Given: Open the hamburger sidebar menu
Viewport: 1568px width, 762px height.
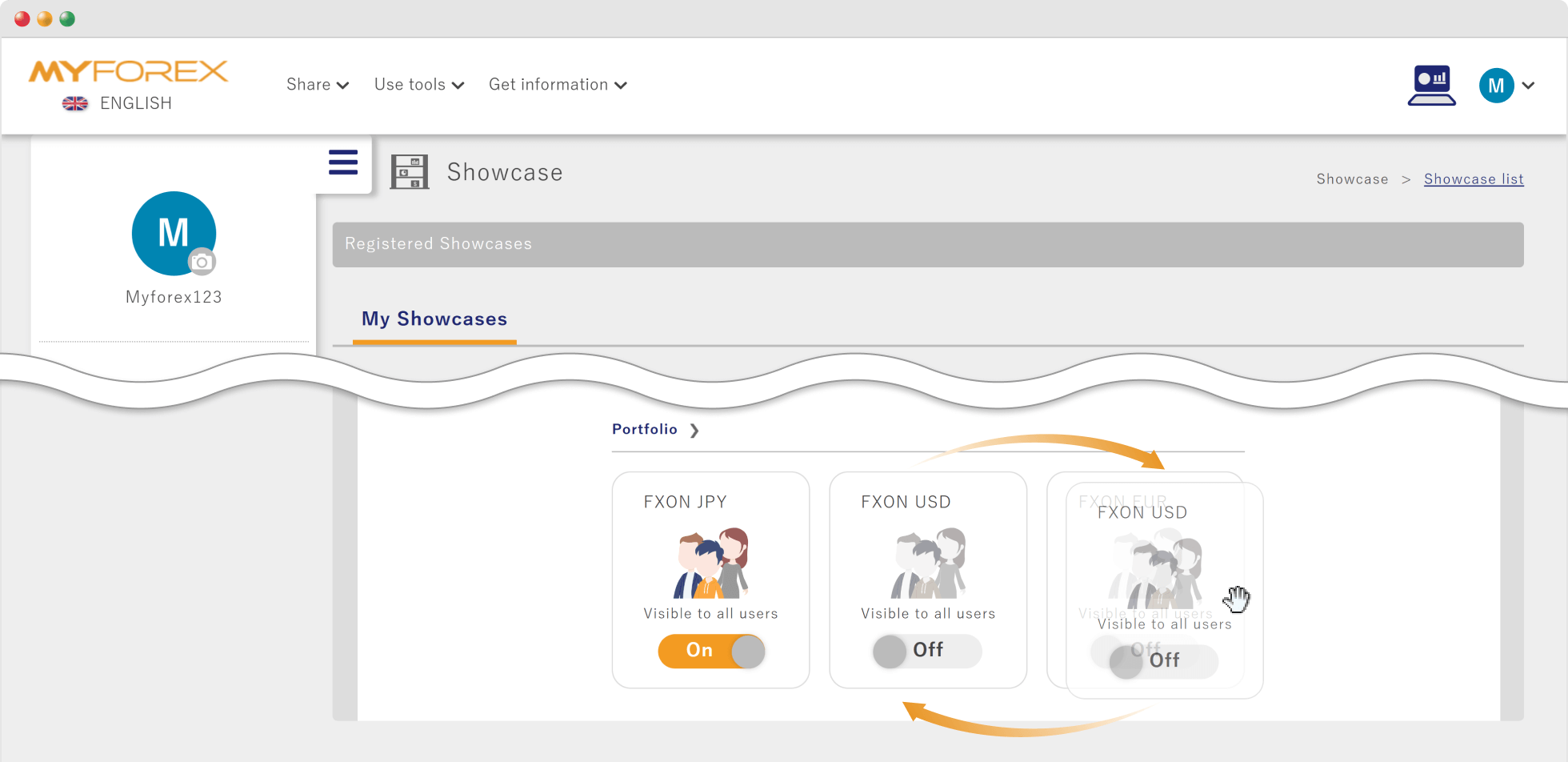Looking at the screenshot, I should pos(343,162).
